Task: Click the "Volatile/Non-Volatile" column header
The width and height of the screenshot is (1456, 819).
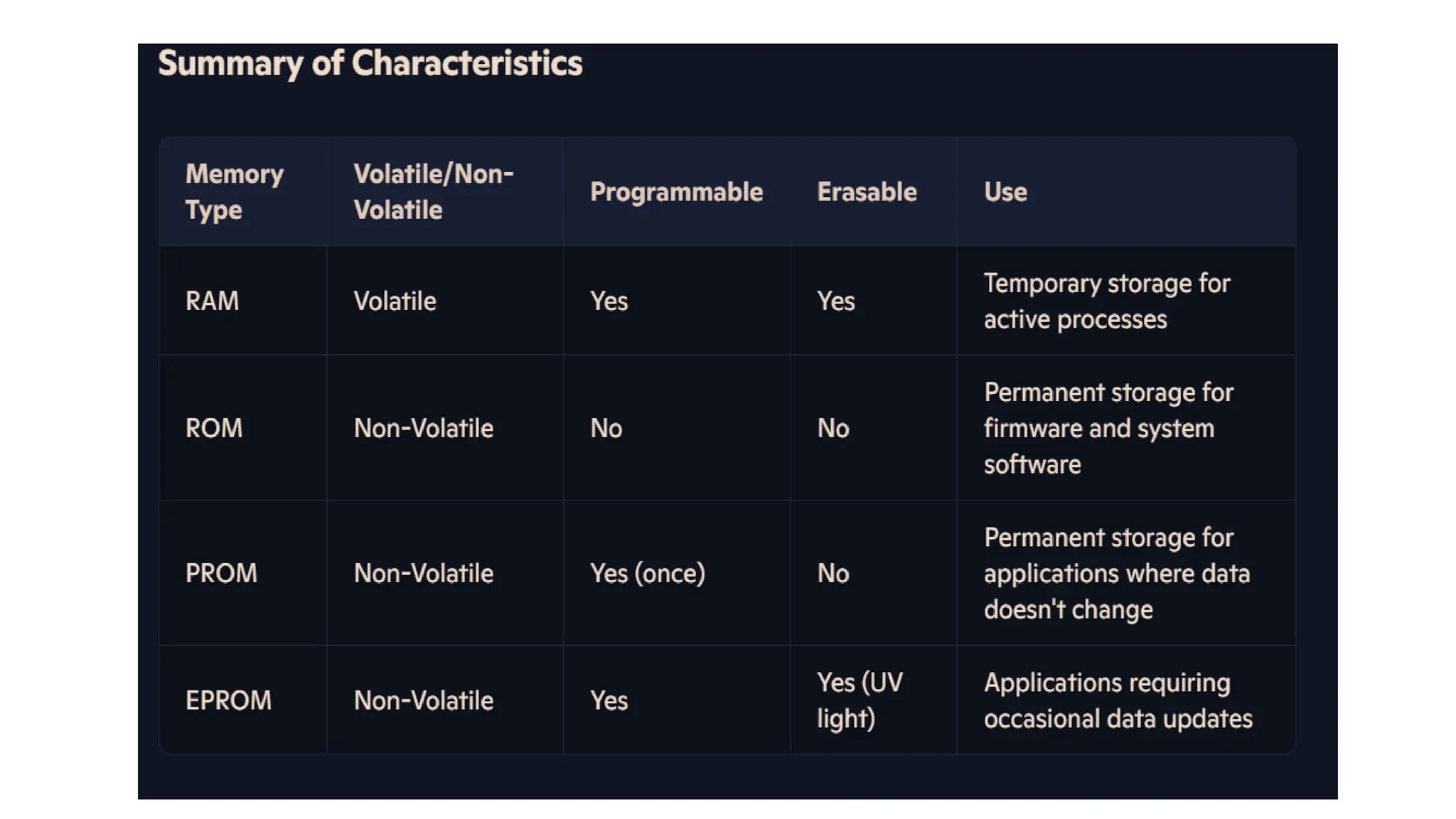Action: (433, 192)
